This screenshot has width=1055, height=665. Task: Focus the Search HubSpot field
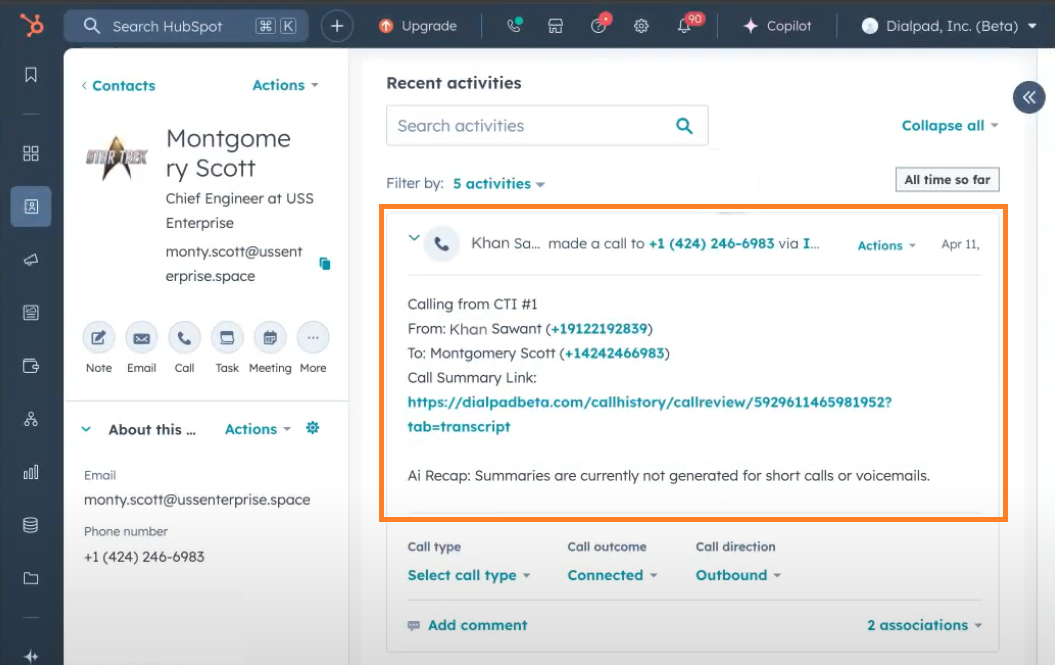186,26
